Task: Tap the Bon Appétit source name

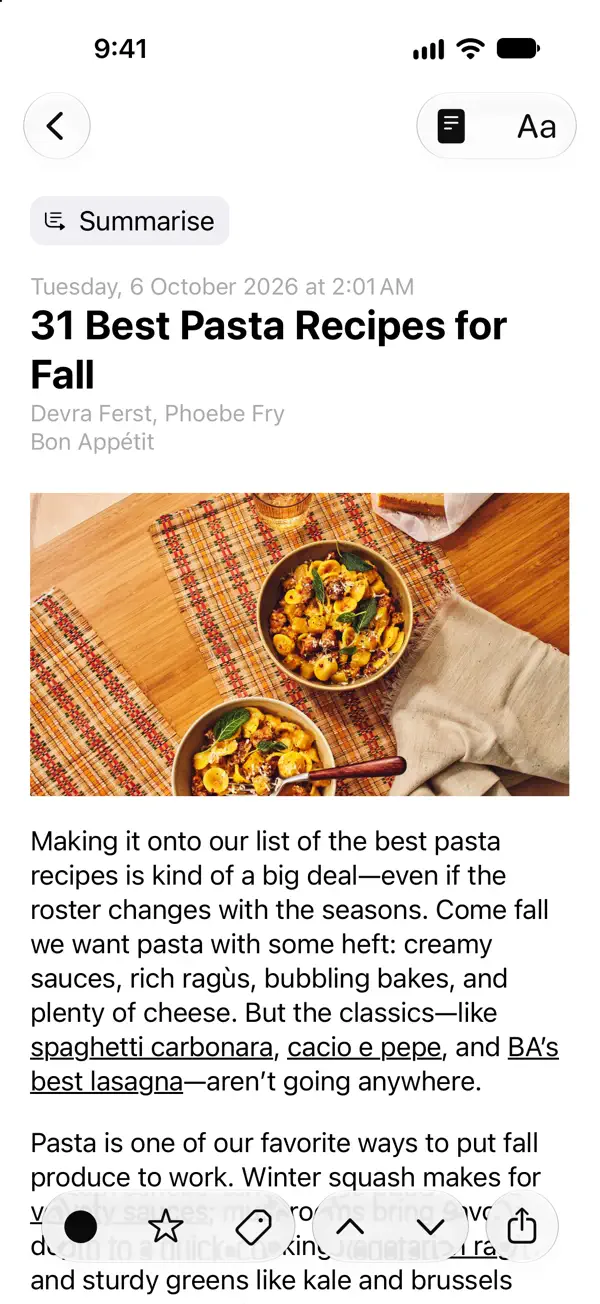Action: click(92, 442)
